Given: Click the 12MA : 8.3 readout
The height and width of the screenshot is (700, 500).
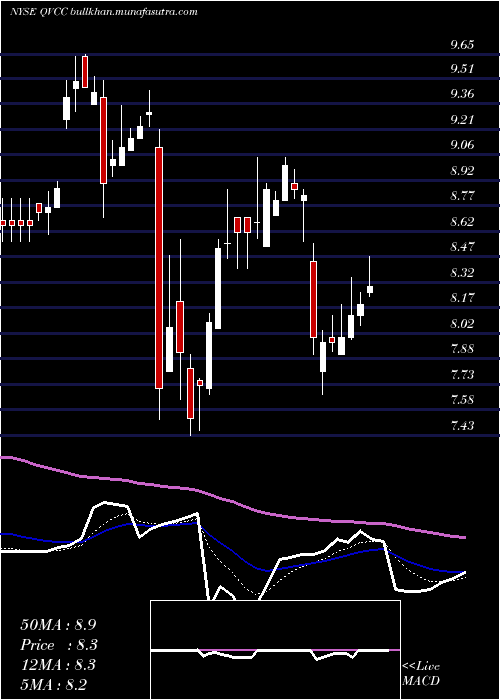Looking at the screenshot, I should (58, 665).
